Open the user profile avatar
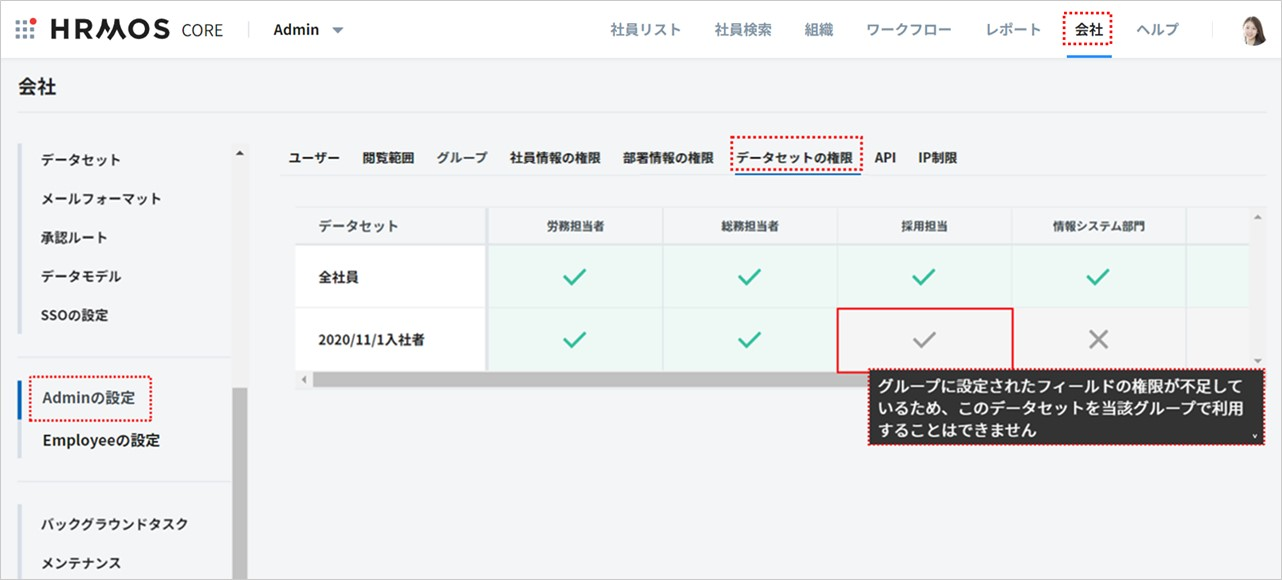The width and height of the screenshot is (1282, 580). [1253, 30]
